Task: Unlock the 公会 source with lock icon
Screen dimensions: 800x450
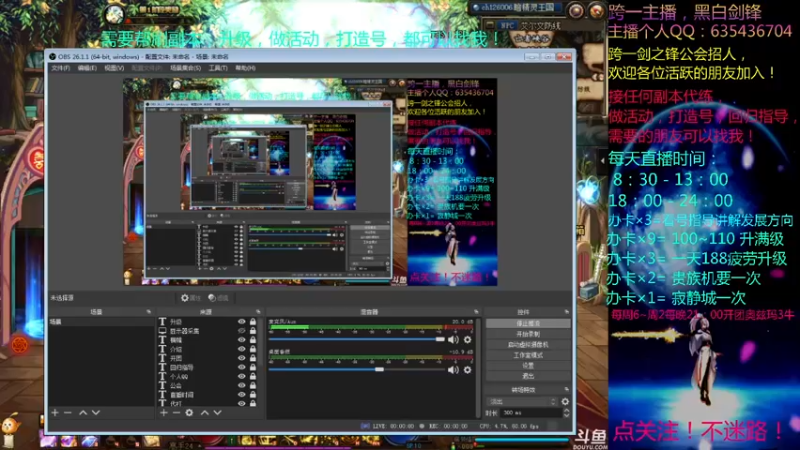Action: tap(253, 386)
